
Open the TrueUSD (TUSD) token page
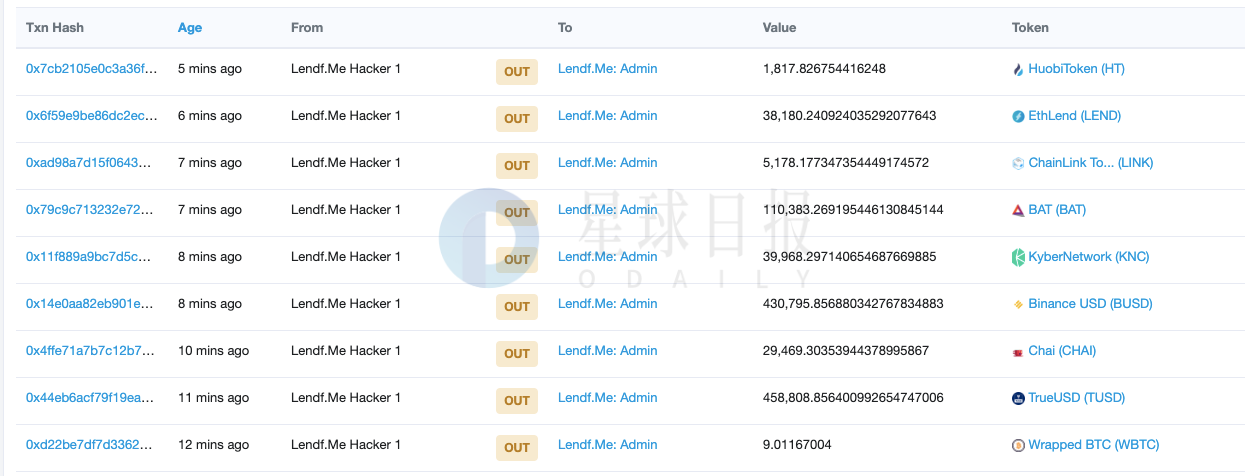pyautogui.click(x=1077, y=398)
